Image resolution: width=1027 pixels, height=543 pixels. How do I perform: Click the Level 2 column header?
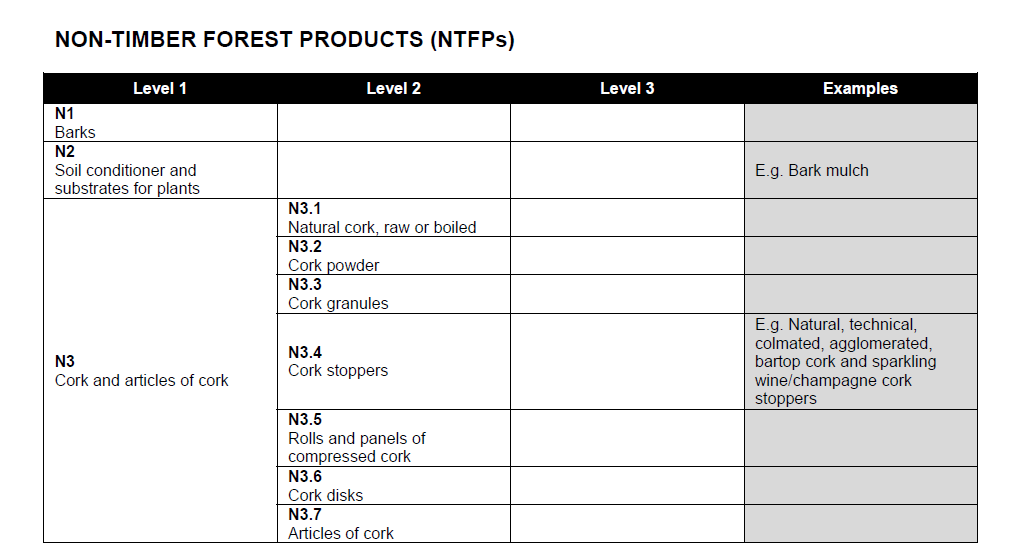click(x=393, y=88)
